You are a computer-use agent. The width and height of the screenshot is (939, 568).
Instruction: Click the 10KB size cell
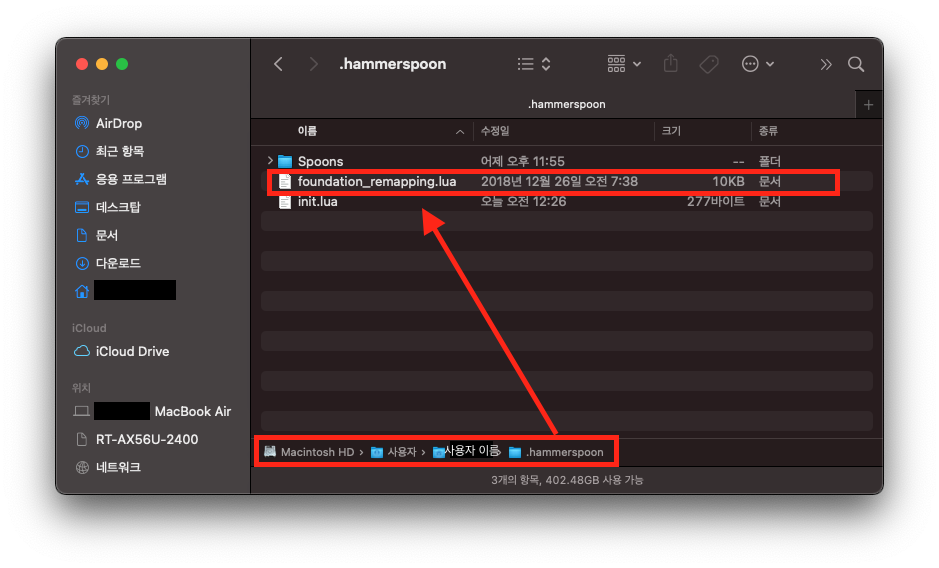[728, 182]
